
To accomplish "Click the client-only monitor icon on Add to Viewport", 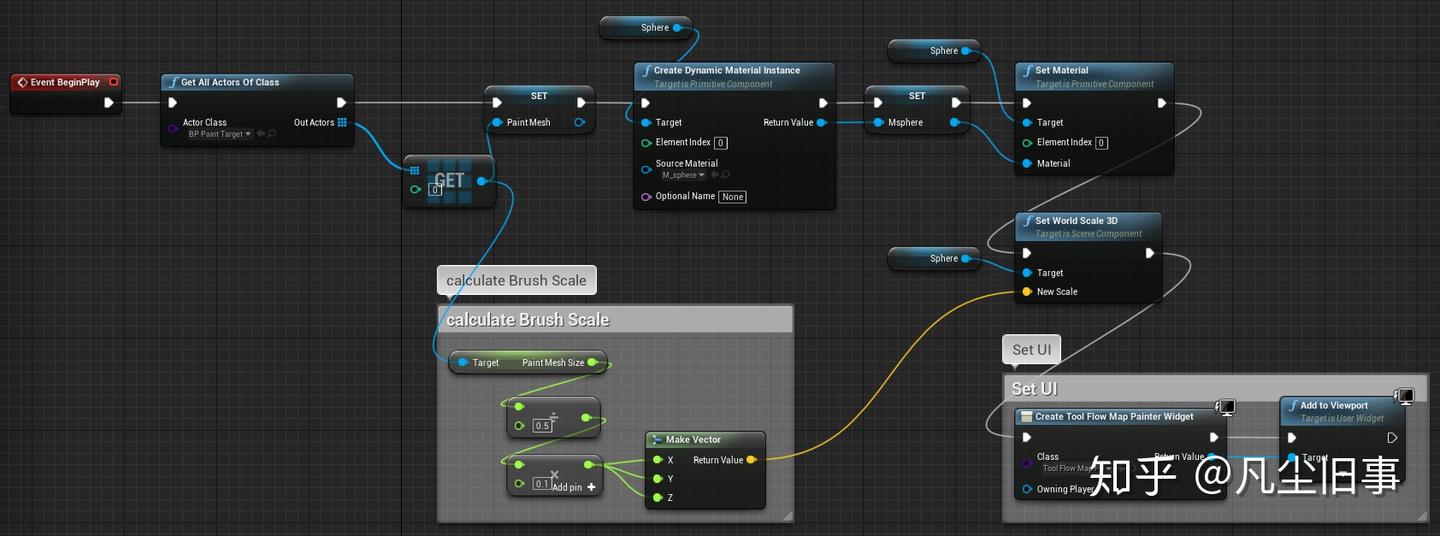I will coord(1405,398).
